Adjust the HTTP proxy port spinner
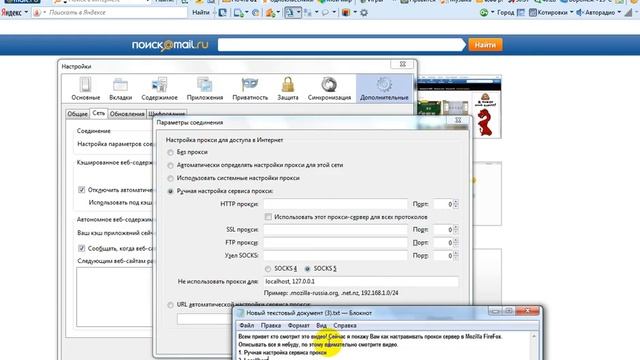 coord(456,204)
